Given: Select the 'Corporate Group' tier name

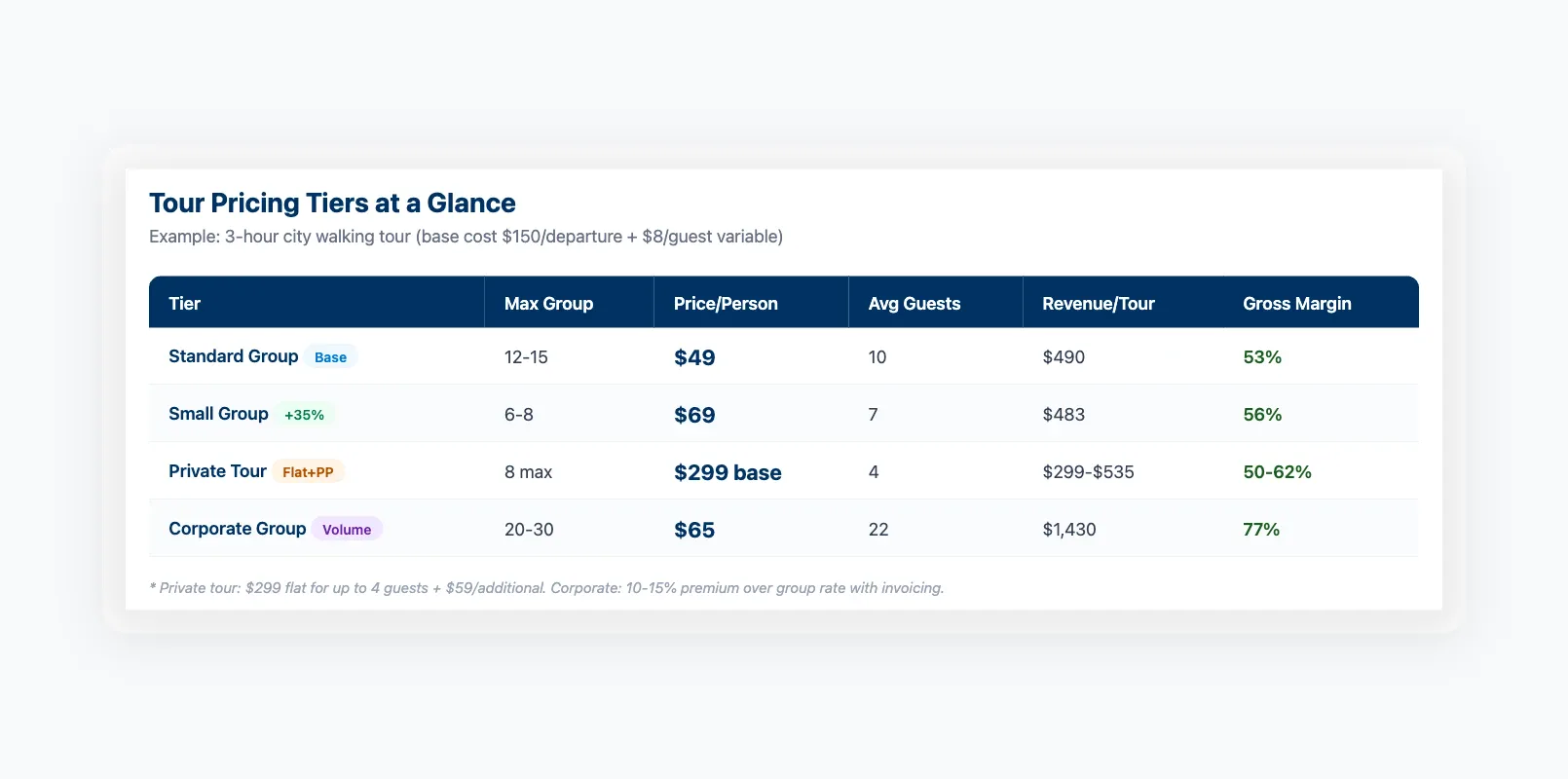Looking at the screenshot, I should (x=238, y=529).
